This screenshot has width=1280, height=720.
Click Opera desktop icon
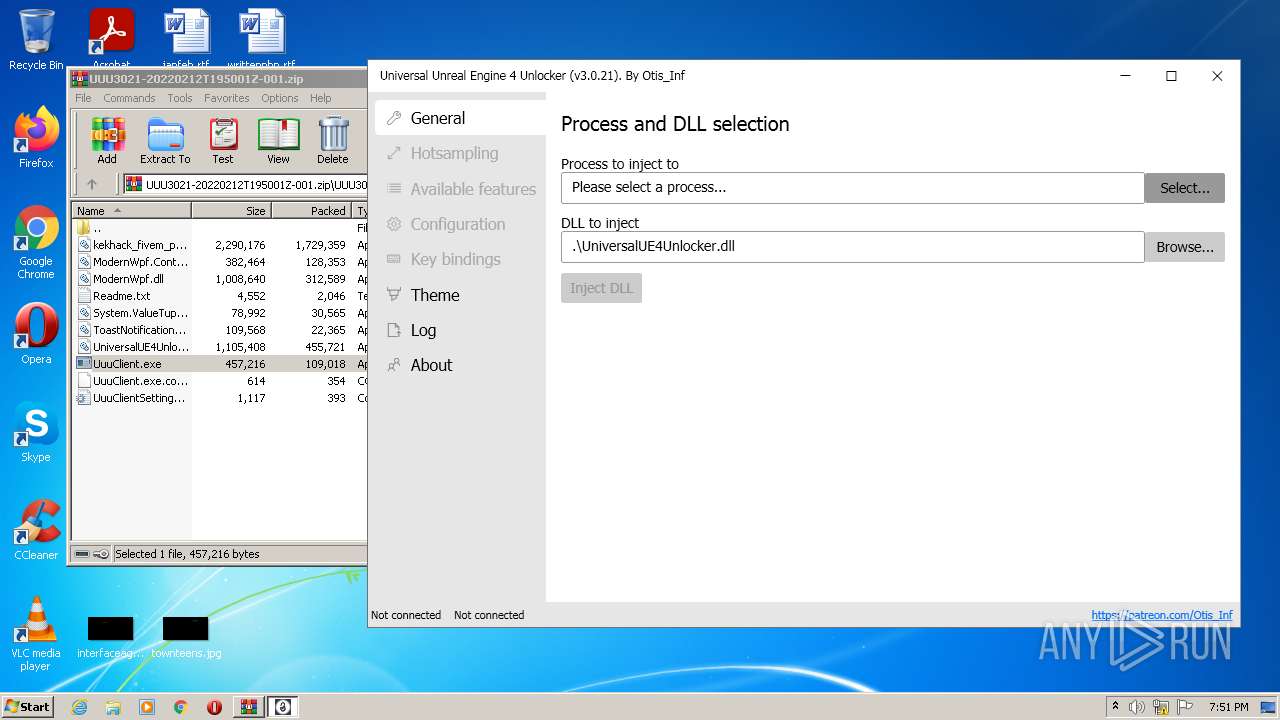pyautogui.click(x=36, y=334)
